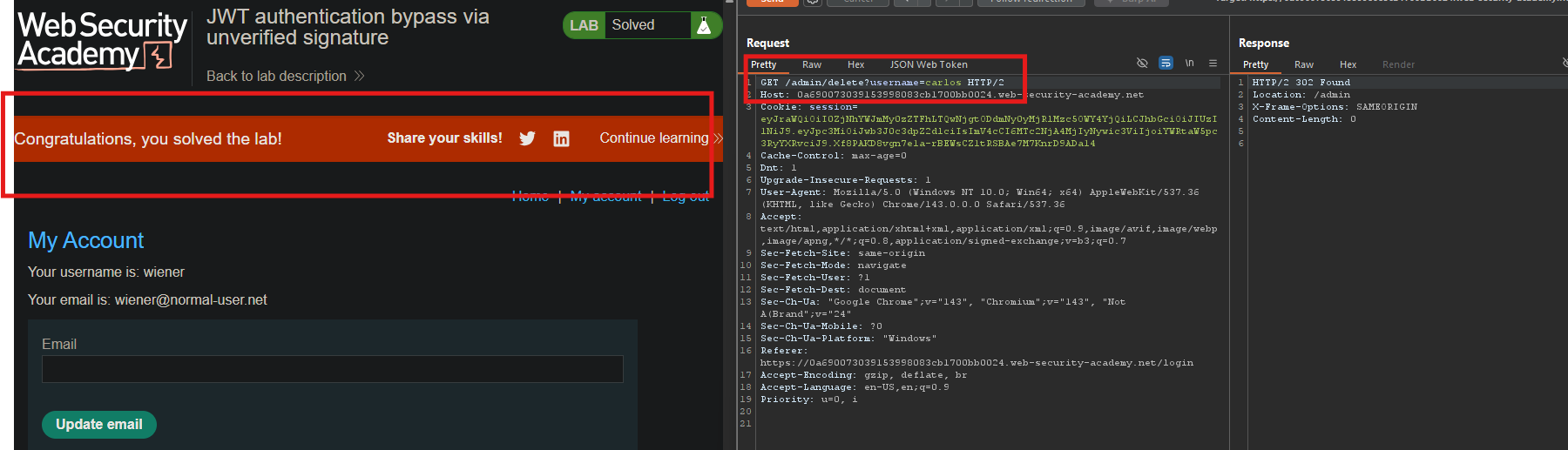Open the My account link
Screen dimensions: 1568x450
[x=605, y=197]
